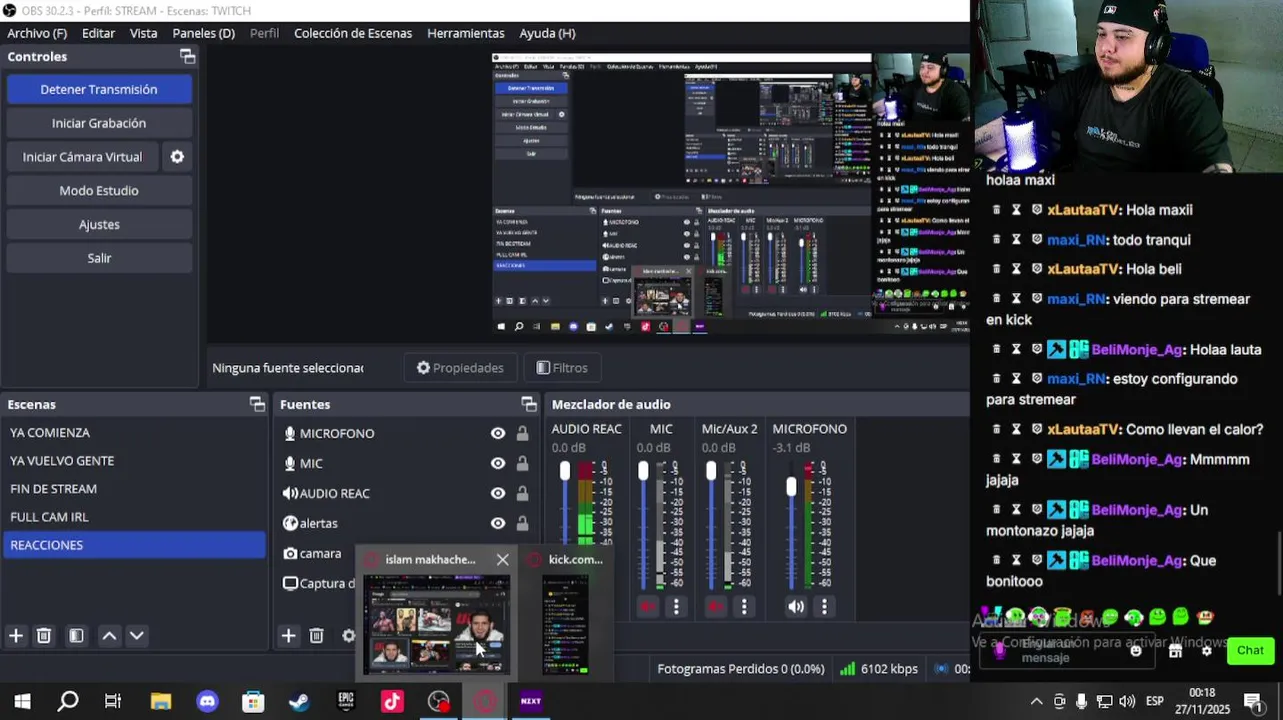Open the Editar menu

98,33
